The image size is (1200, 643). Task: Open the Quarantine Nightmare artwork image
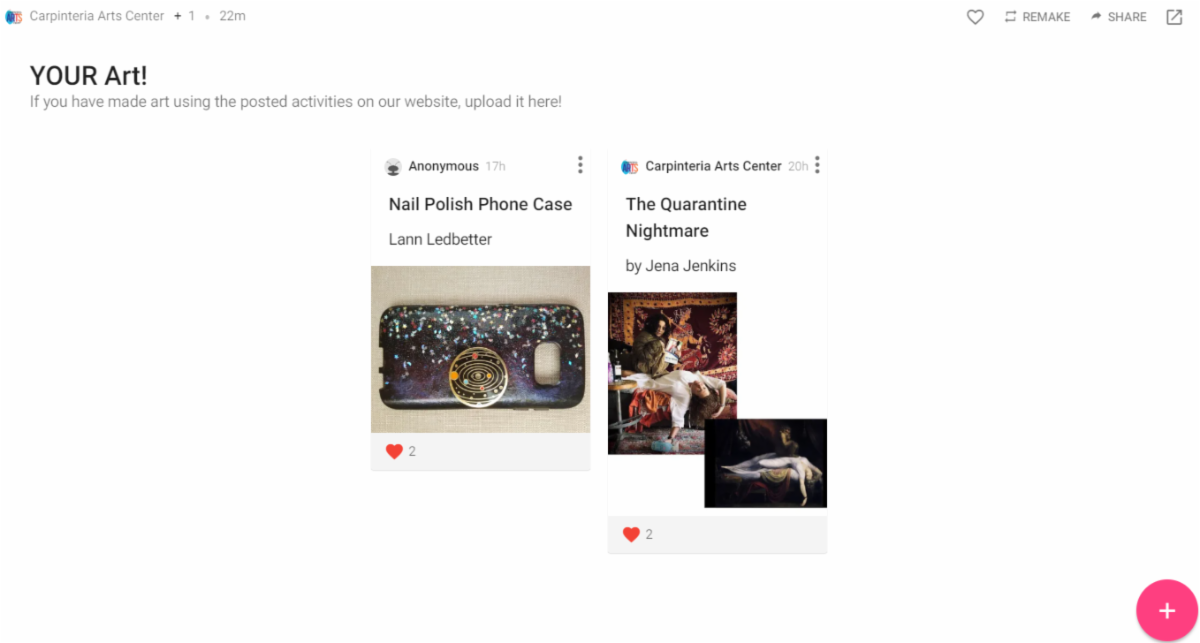click(717, 400)
